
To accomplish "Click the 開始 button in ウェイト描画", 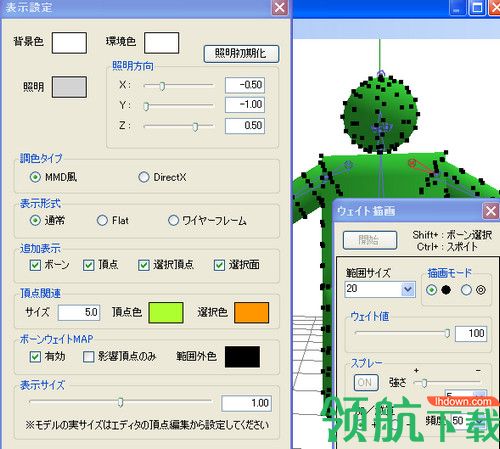I will 370,240.
